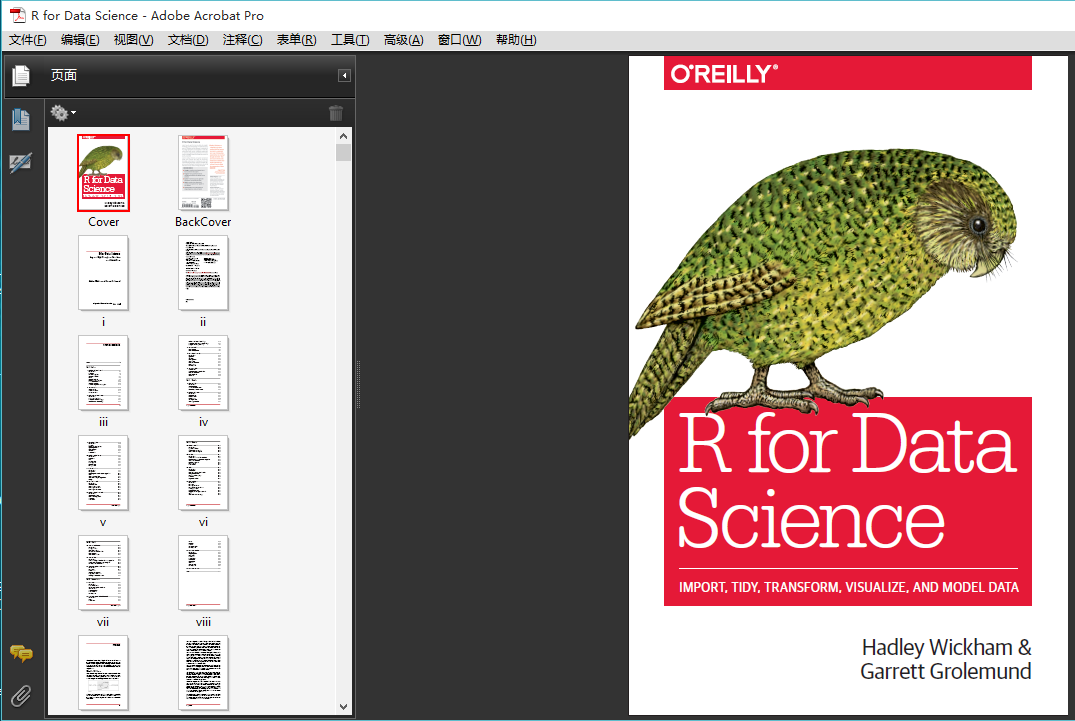Select the page vii thumbnail

(x=104, y=573)
